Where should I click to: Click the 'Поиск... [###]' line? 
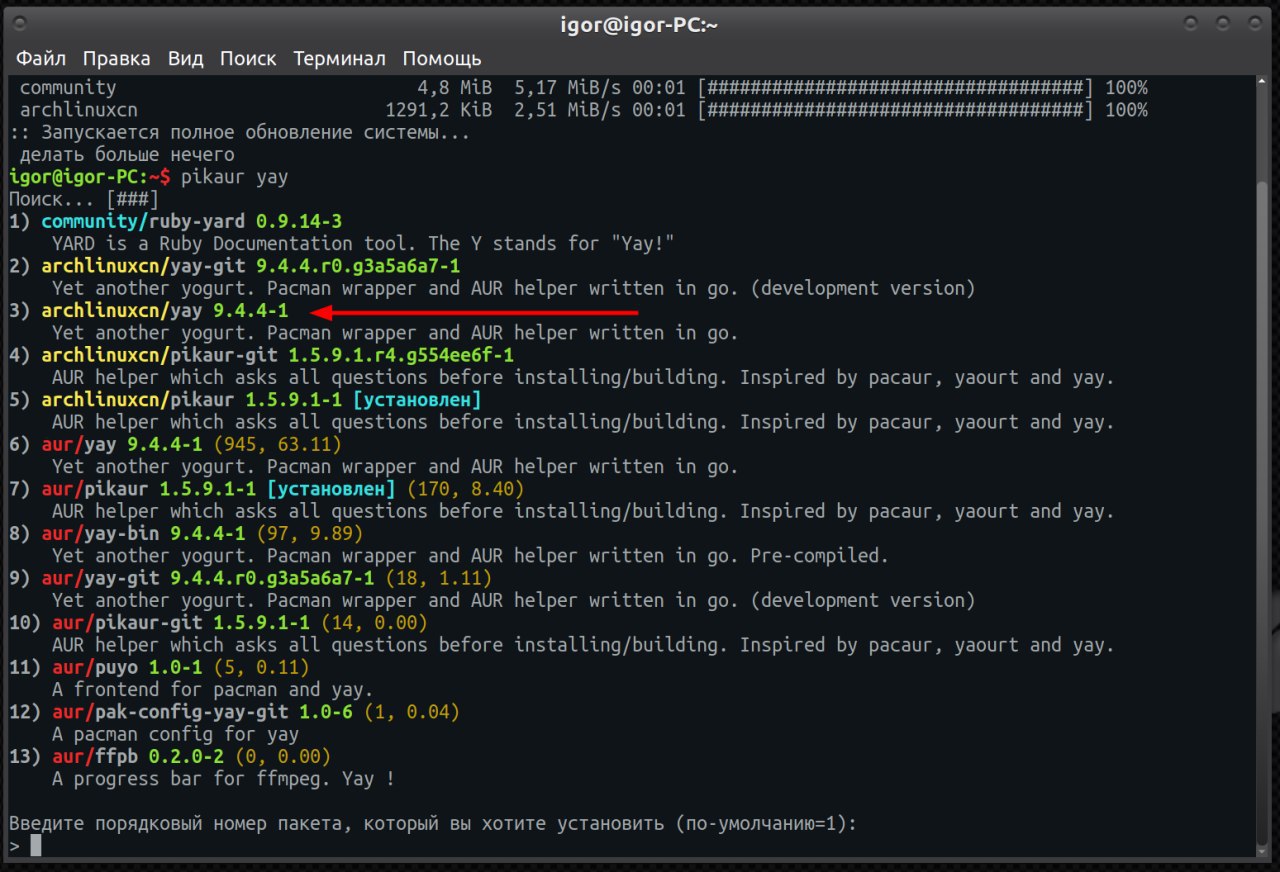tap(83, 199)
